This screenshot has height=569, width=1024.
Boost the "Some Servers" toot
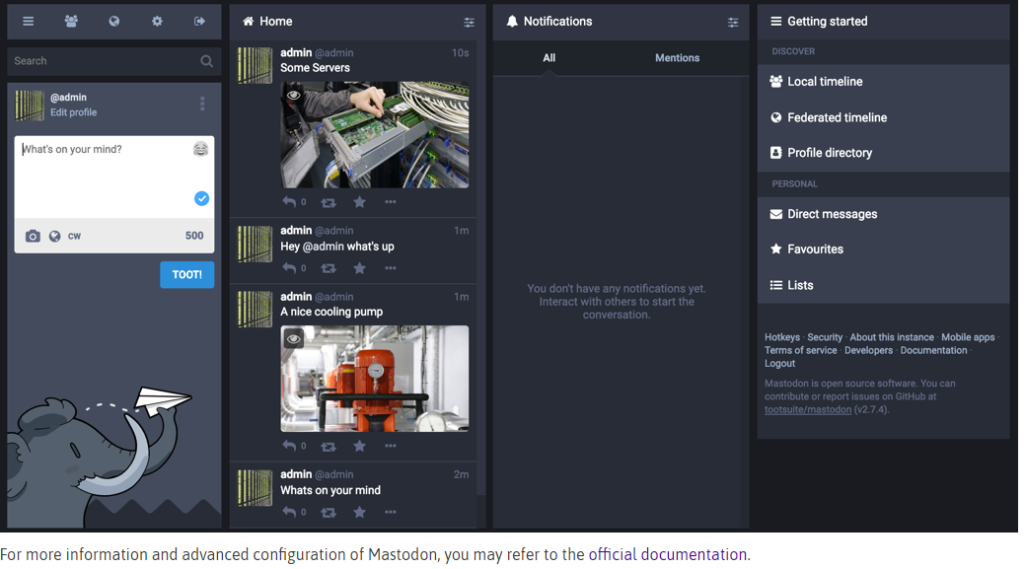[328, 202]
